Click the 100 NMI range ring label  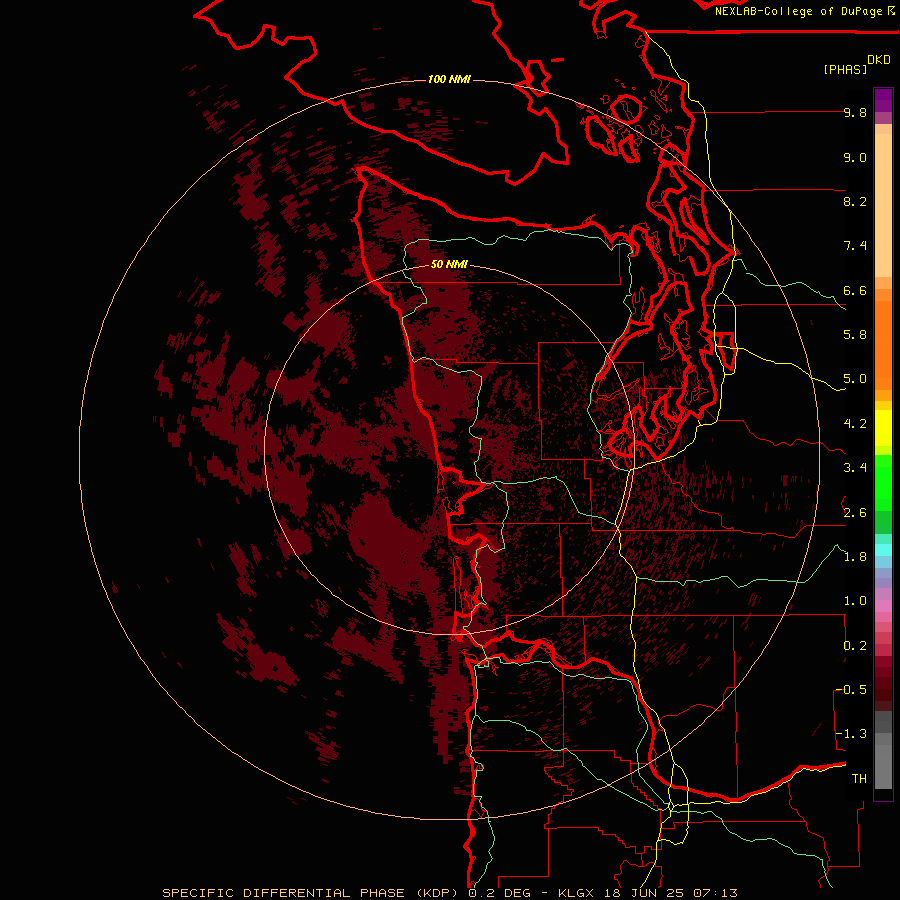coord(449,79)
